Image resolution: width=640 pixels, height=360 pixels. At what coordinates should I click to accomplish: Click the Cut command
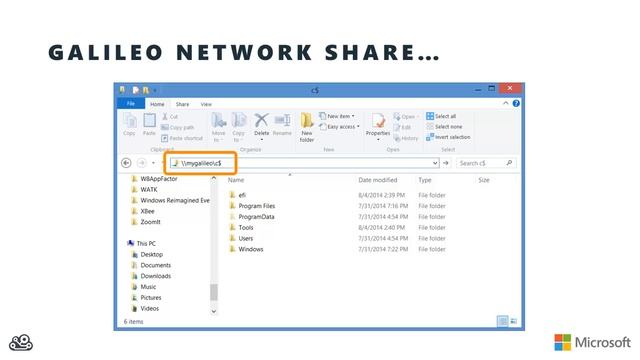tap(170, 117)
